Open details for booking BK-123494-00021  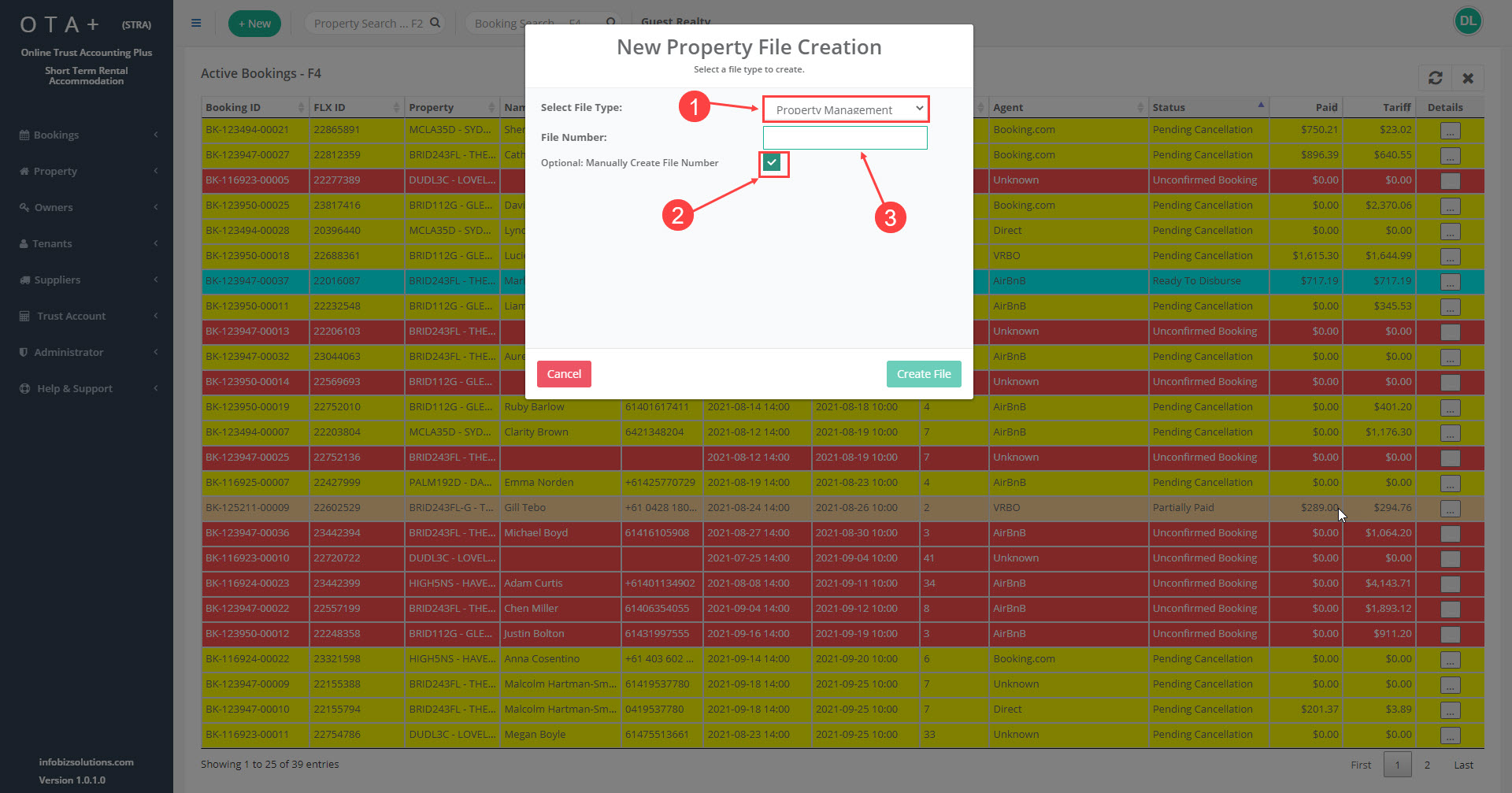click(x=1450, y=131)
